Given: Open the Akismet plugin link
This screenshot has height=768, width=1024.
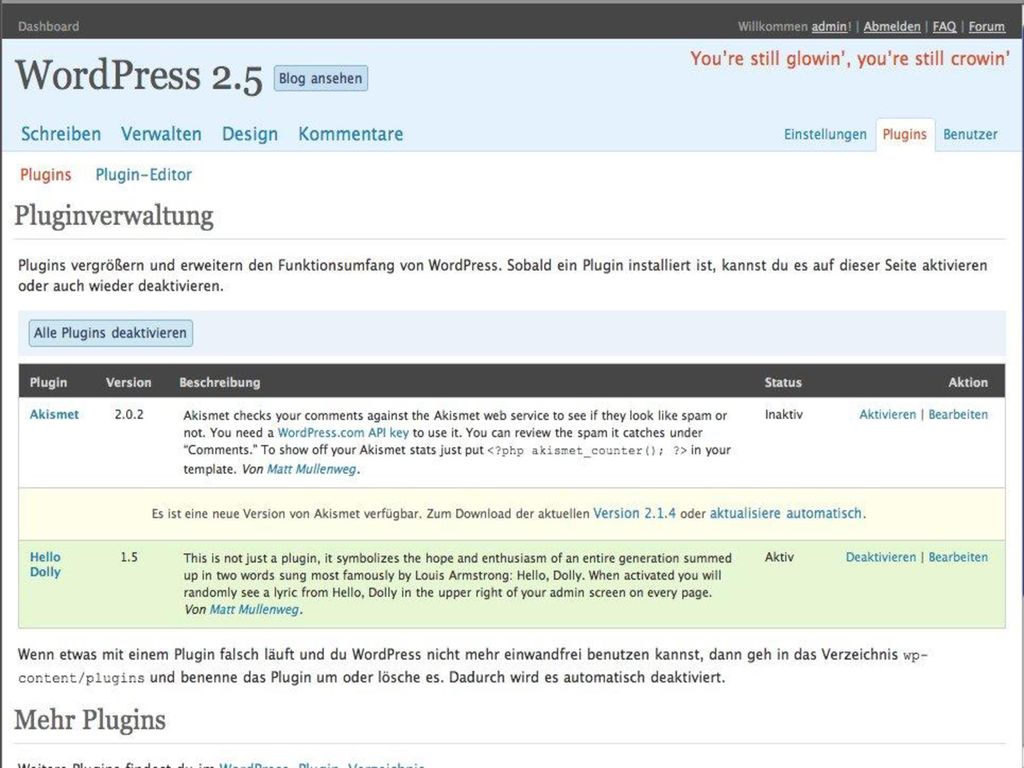Looking at the screenshot, I should [x=54, y=415].
